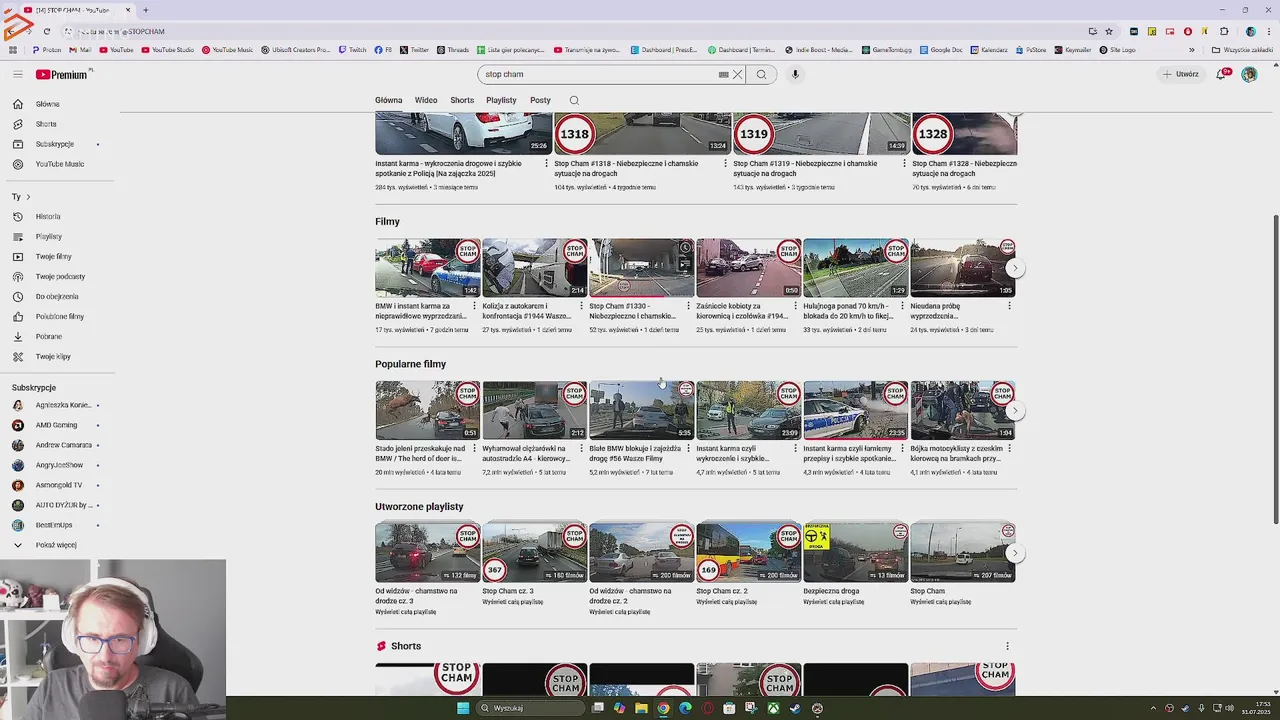This screenshot has height=720, width=1280.
Task: Switch to the channel's Główna tab
Action: [x=388, y=100]
